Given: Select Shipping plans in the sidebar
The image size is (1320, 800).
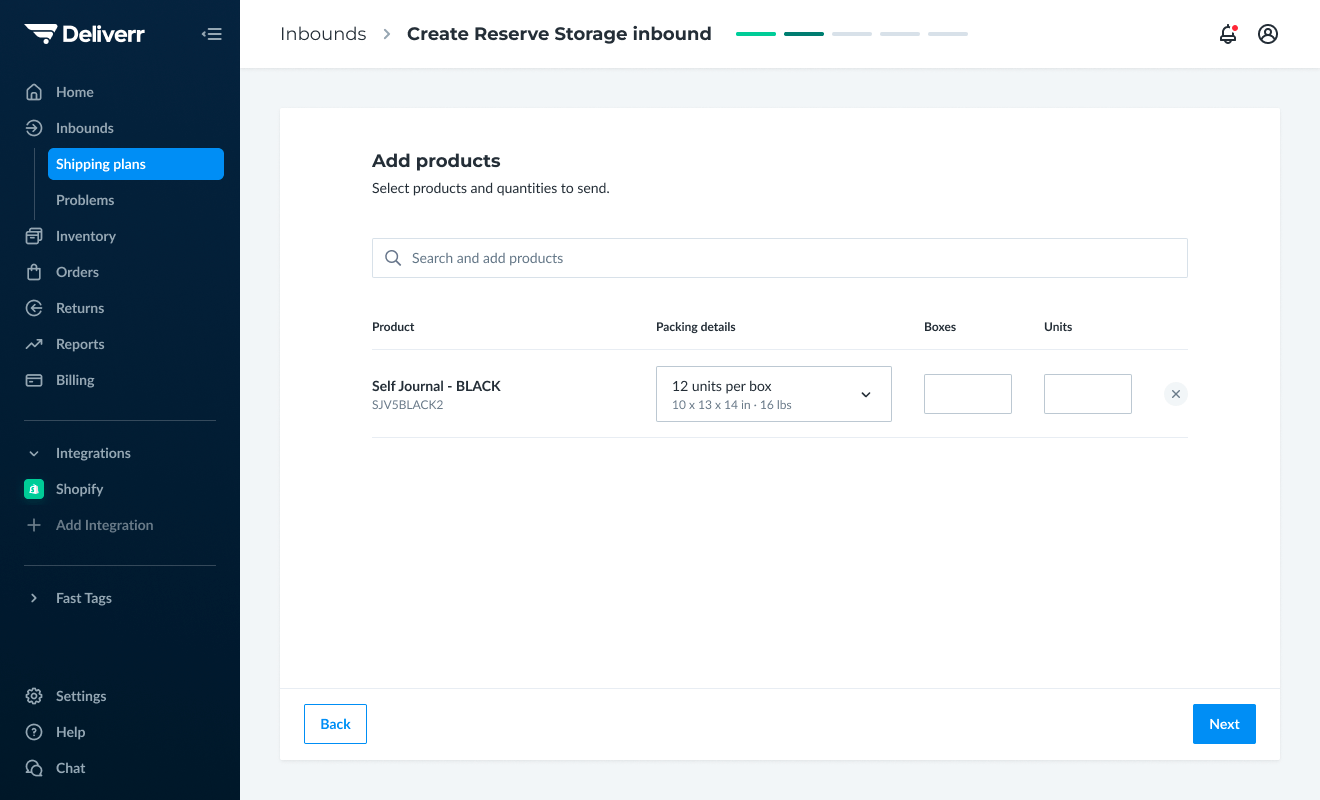Looking at the screenshot, I should [101, 164].
